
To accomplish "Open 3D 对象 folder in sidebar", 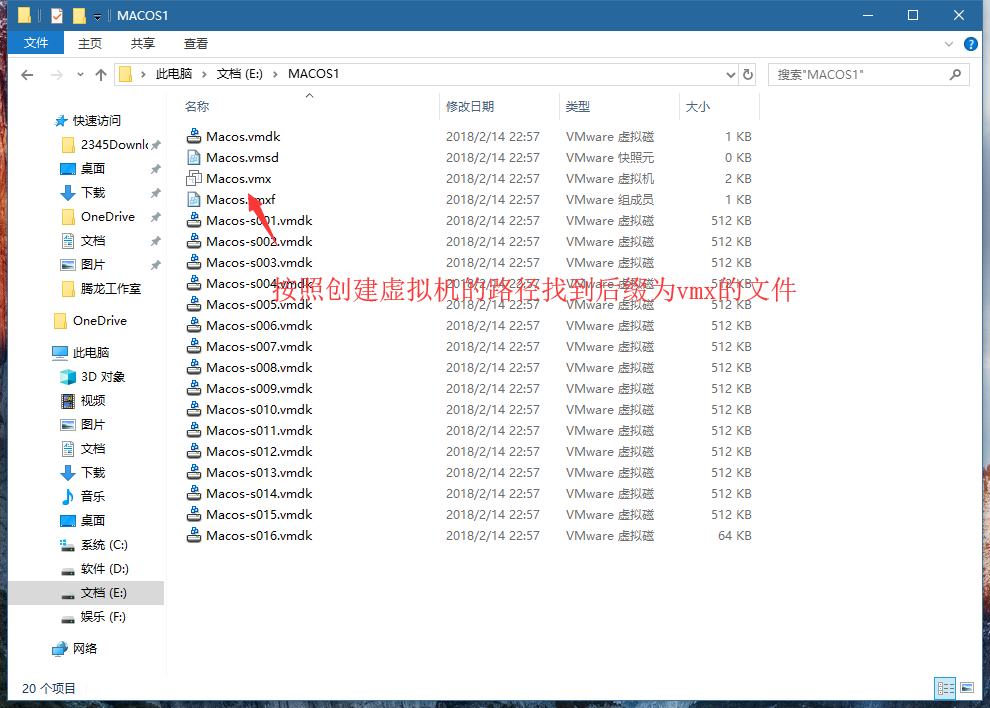I will [102, 376].
